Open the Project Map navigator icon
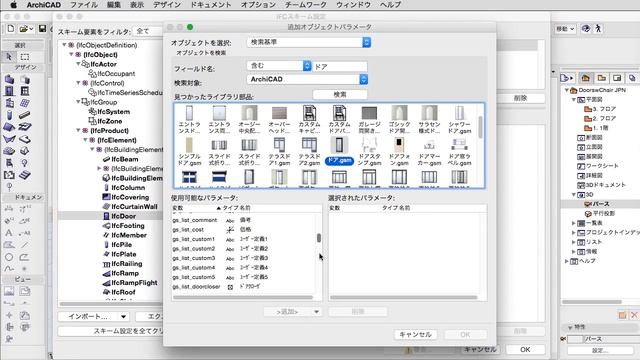 (586, 78)
